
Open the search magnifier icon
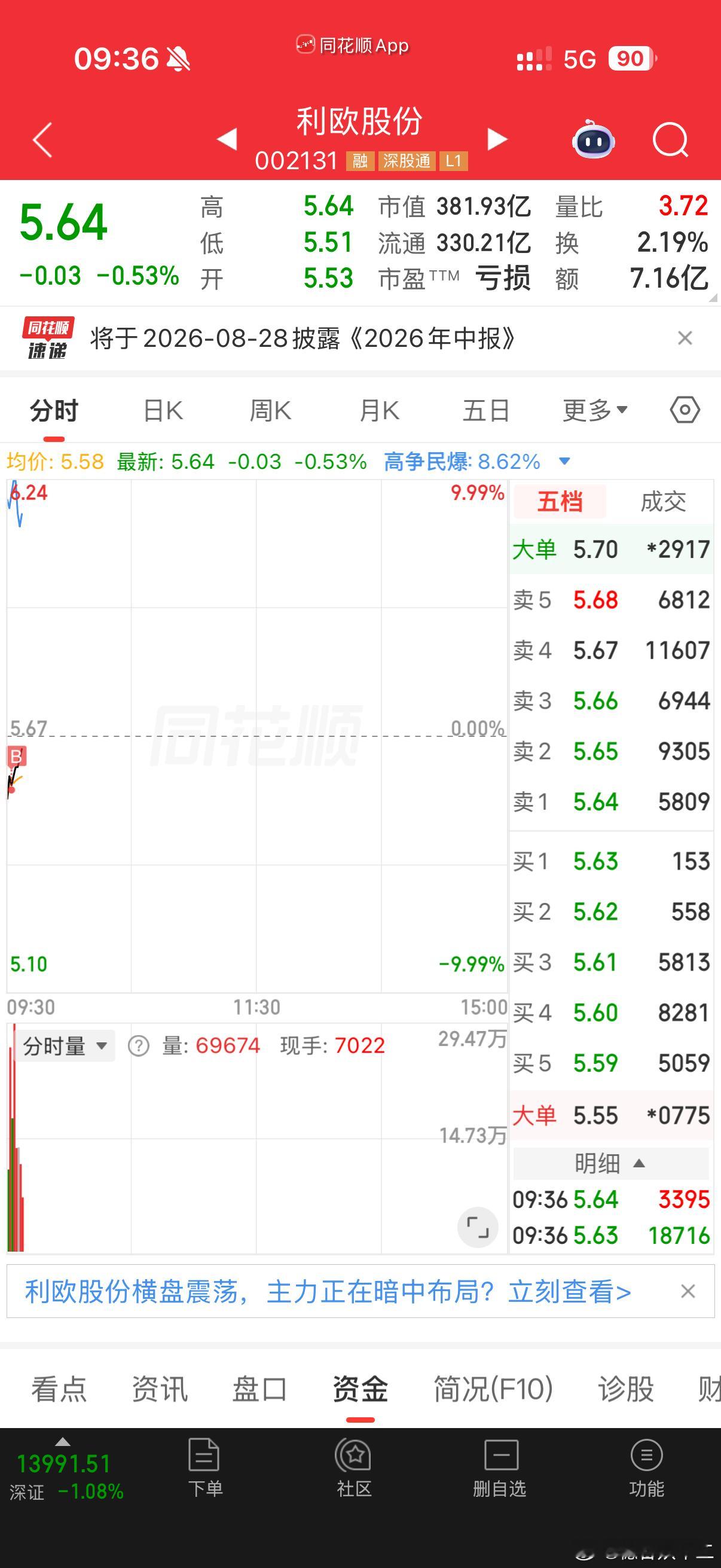pyautogui.click(x=670, y=140)
